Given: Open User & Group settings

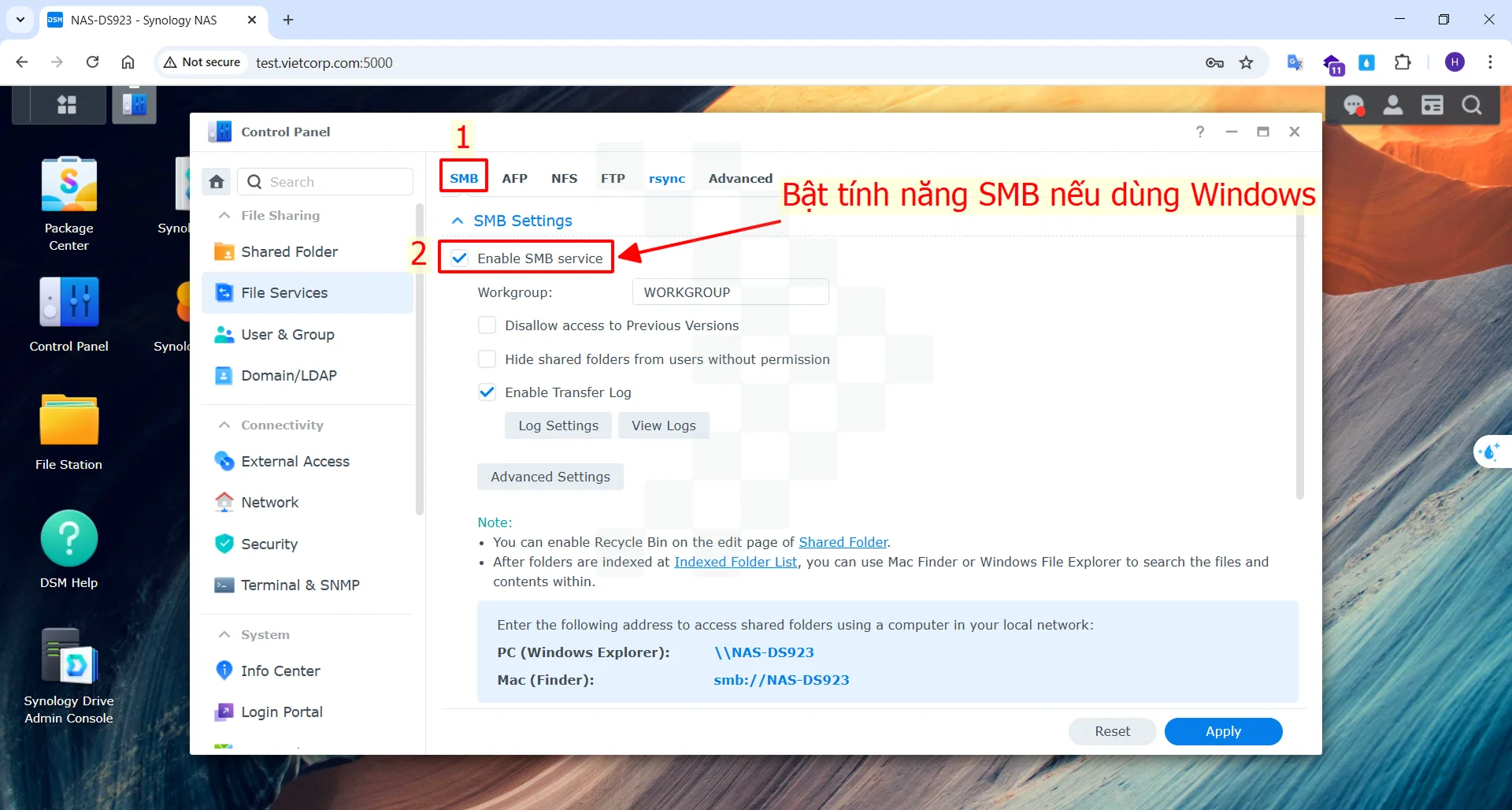Looking at the screenshot, I should pos(307,334).
